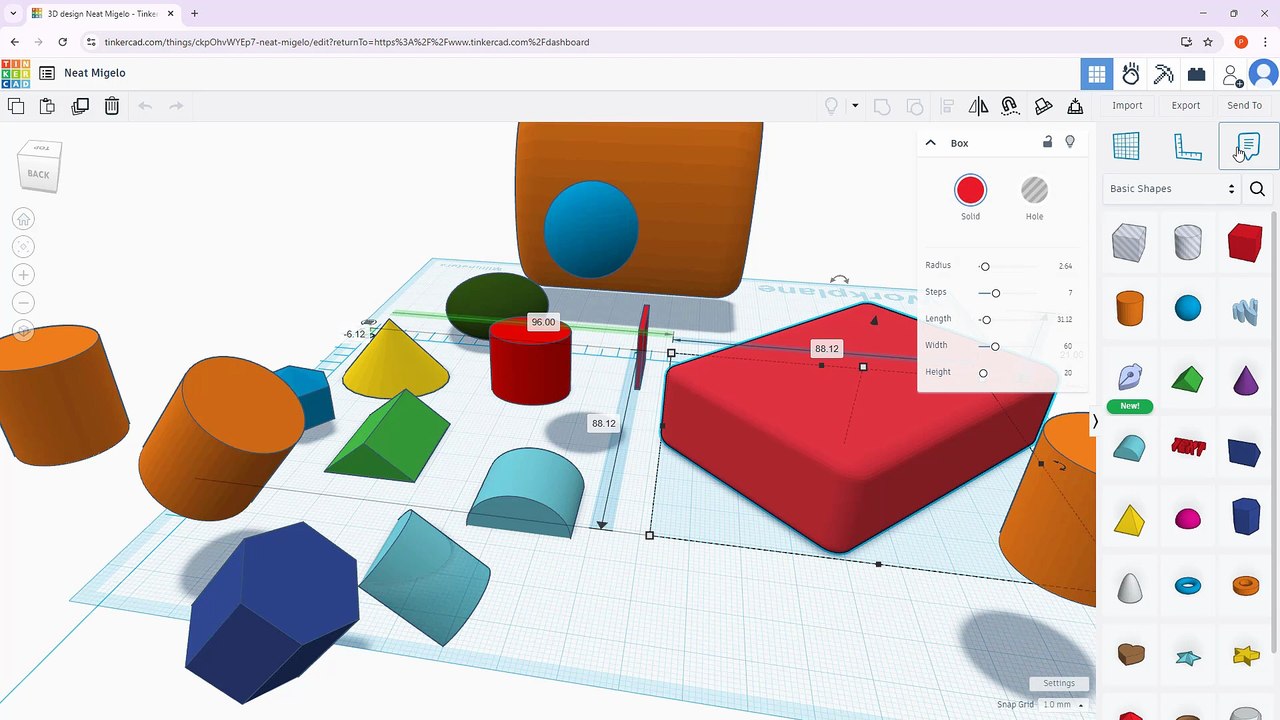Click the Import button
The height and width of the screenshot is (720, 1280).
1127,105
